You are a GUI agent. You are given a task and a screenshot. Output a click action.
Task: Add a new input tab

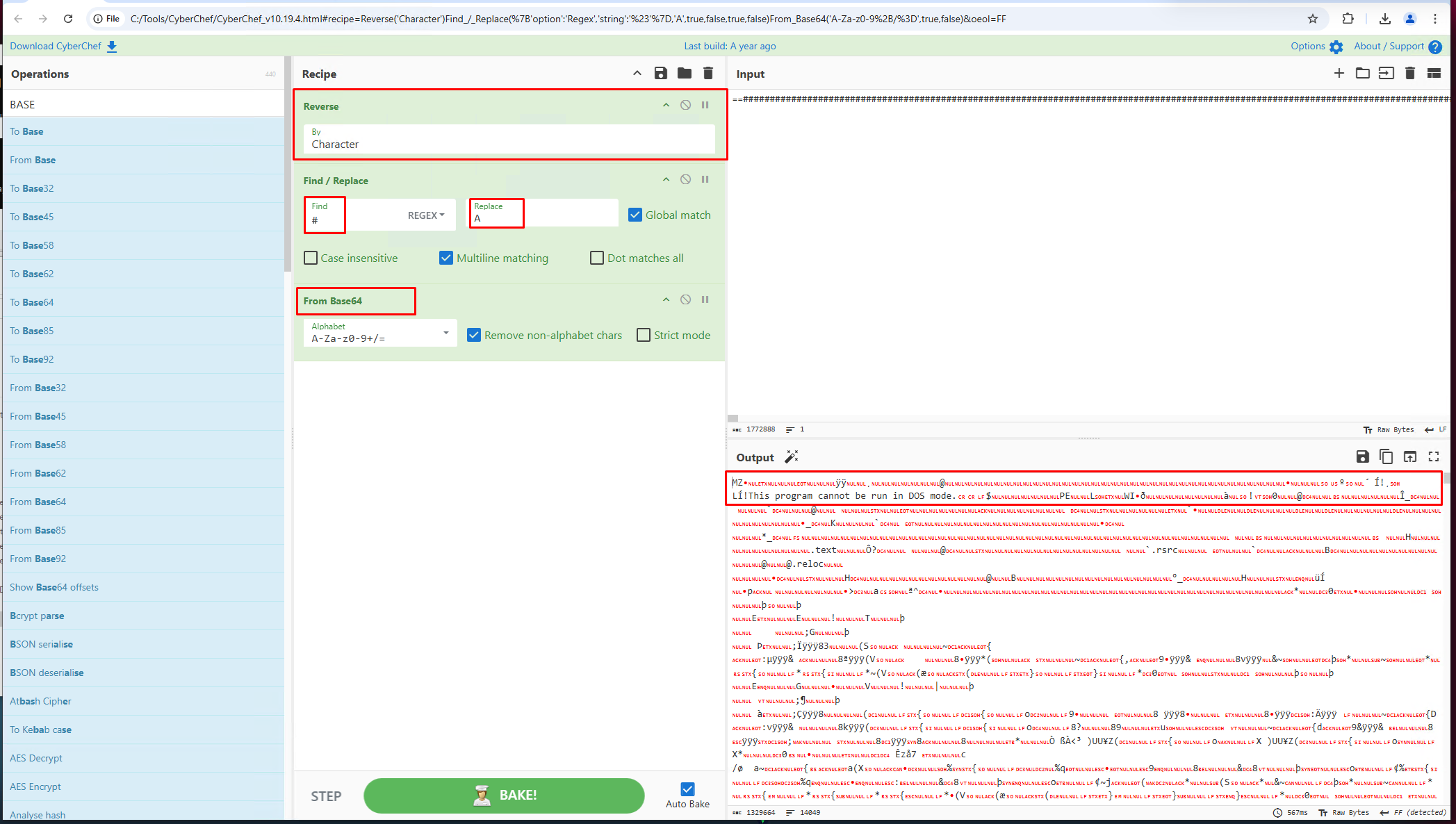point(1339,73)
